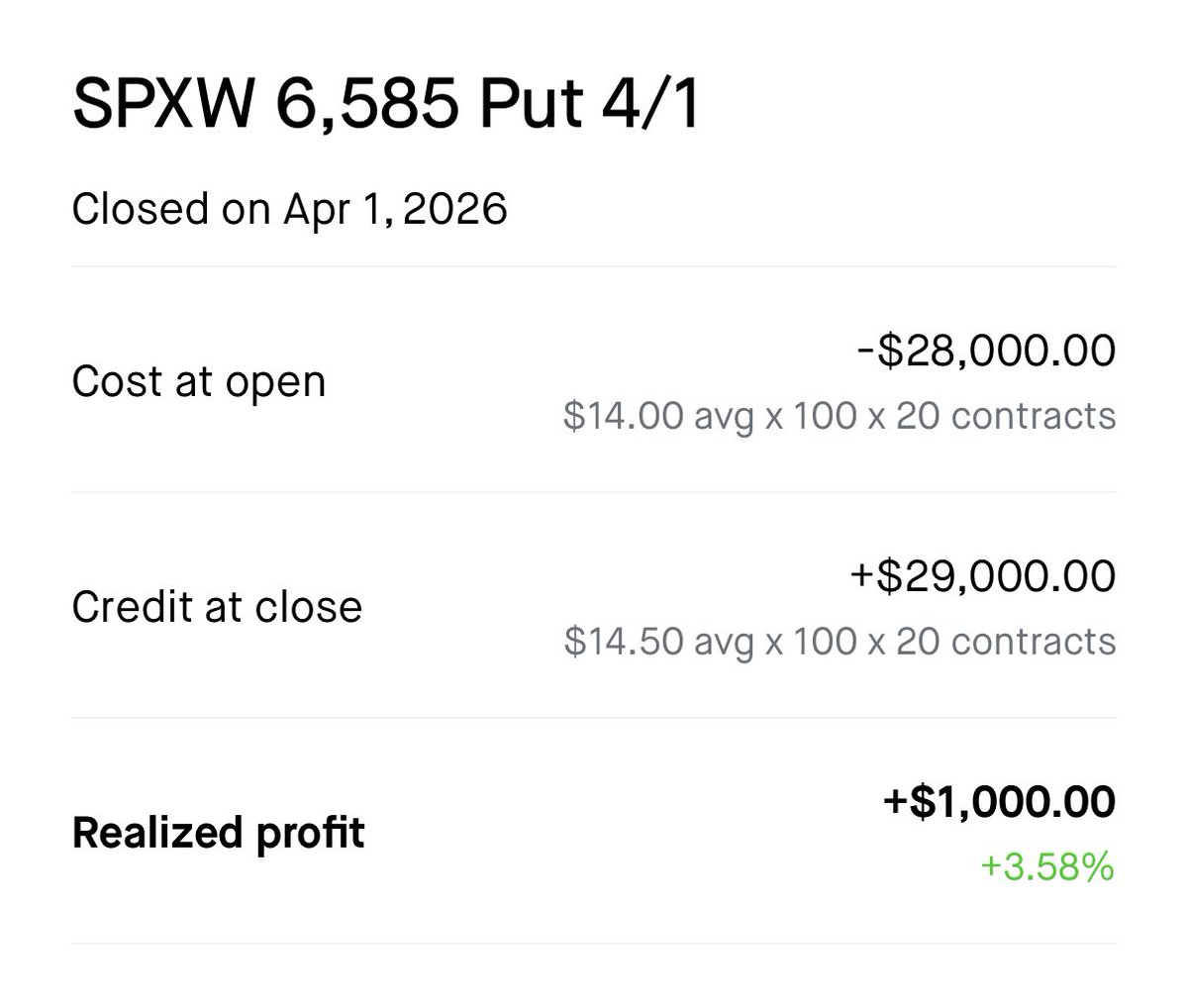Viewport: 1188px width, 1008px height.
Task: Click the Cost at open label
Action: click(199, 382)
